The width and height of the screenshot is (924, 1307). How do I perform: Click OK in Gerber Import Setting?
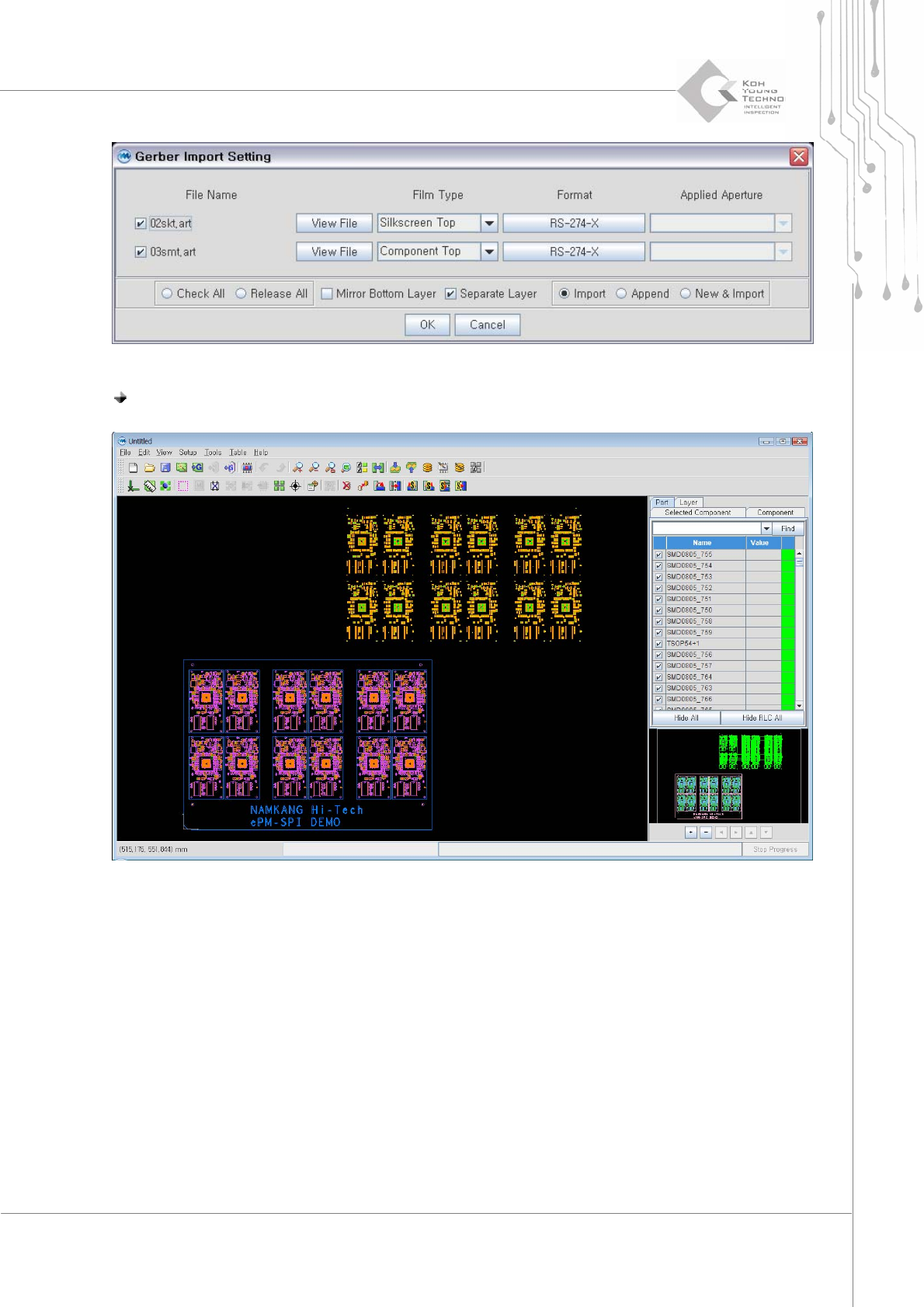pyautogui.click(x=427, y=325)
